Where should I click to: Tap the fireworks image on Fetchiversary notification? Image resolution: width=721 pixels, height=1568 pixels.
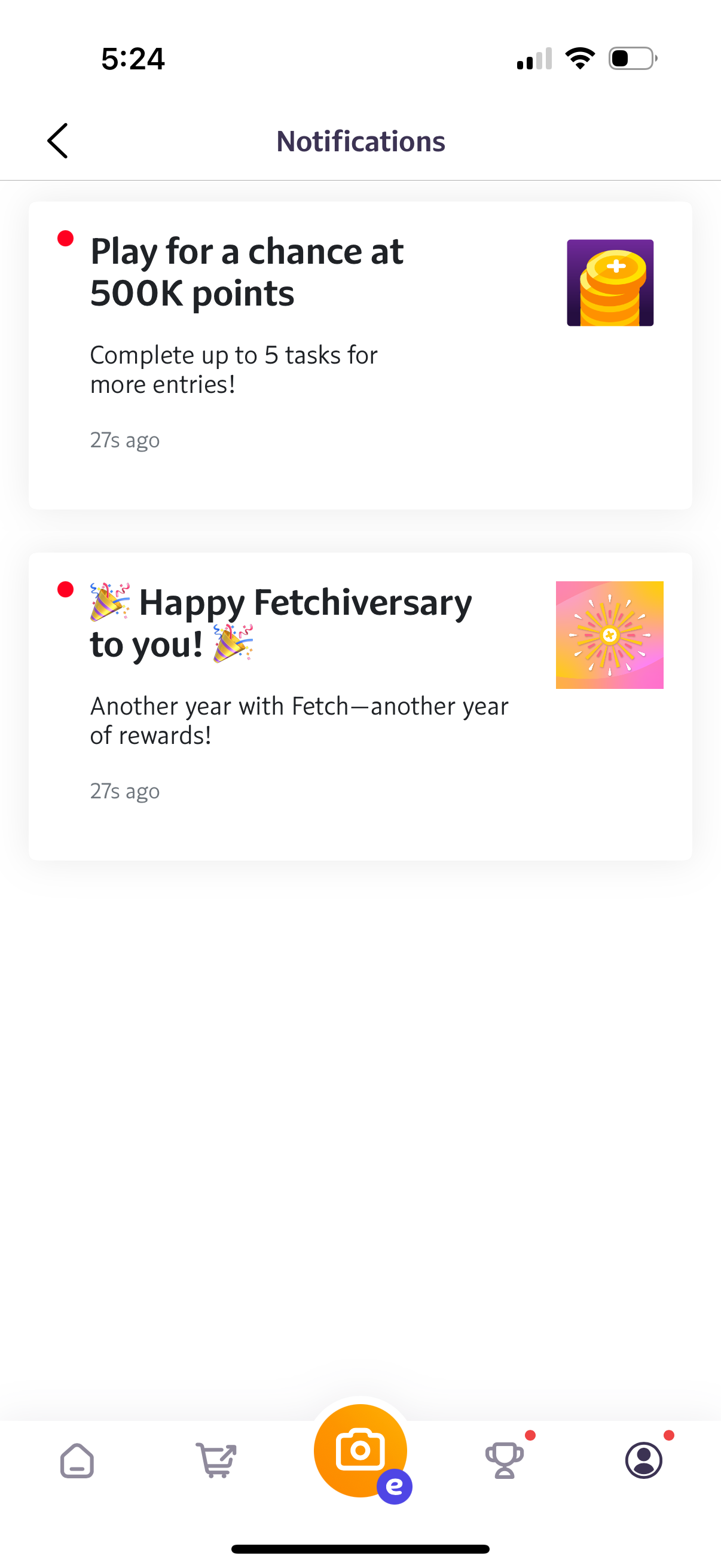click(610, 634)
